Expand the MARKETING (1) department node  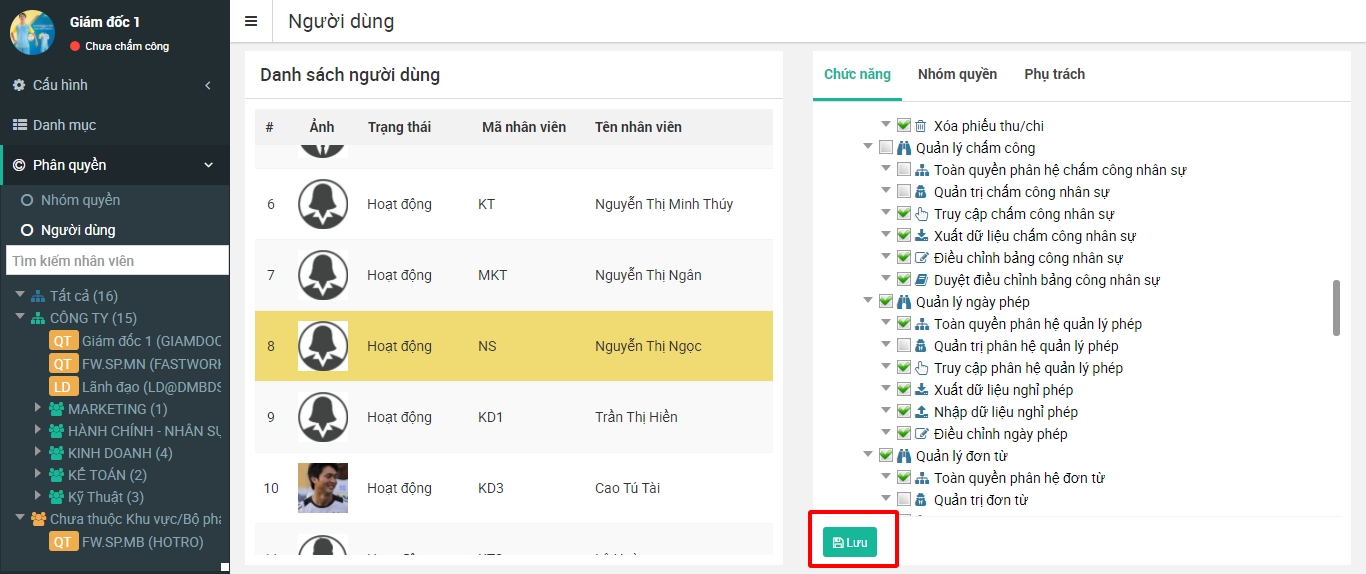pos(38,408)
